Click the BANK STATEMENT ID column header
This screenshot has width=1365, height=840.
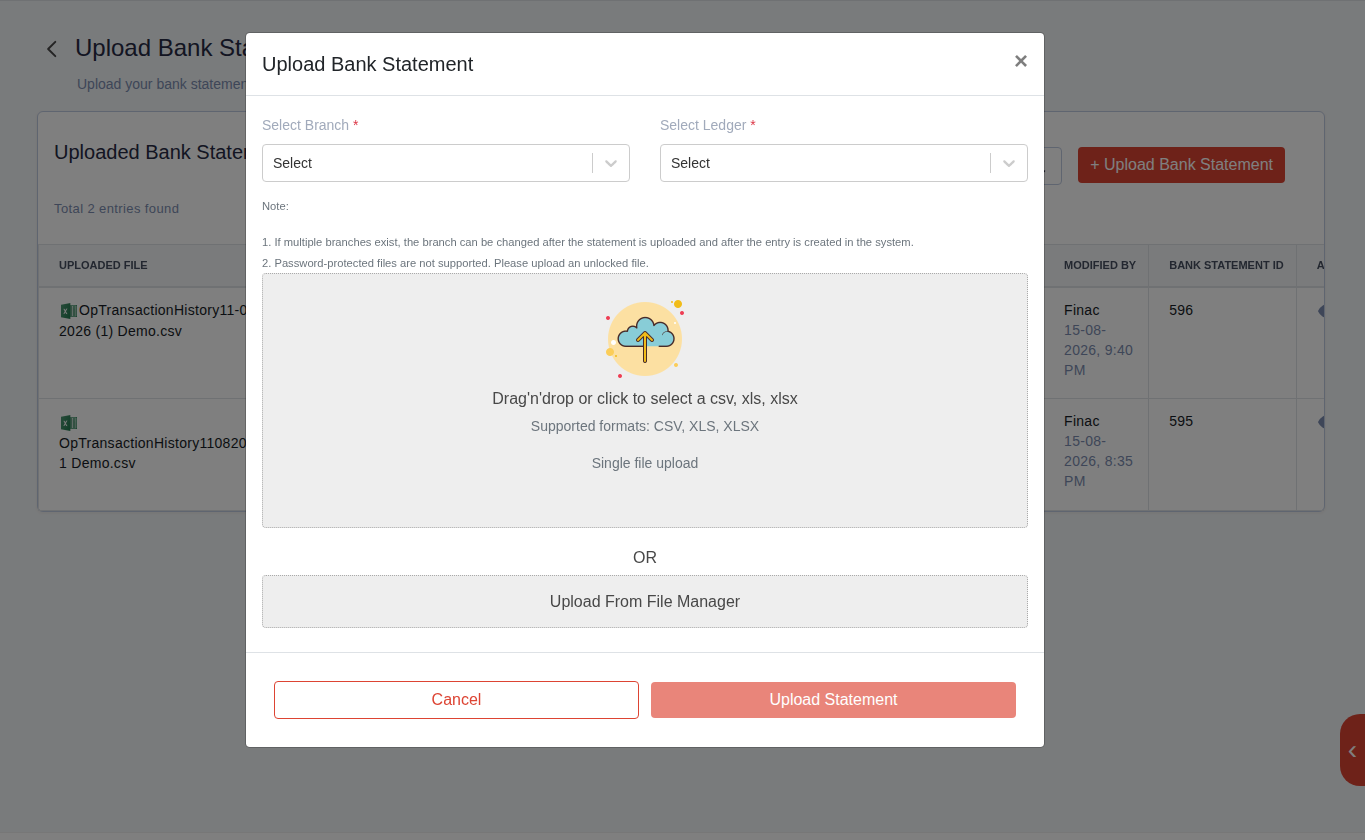pos(1226,265)
